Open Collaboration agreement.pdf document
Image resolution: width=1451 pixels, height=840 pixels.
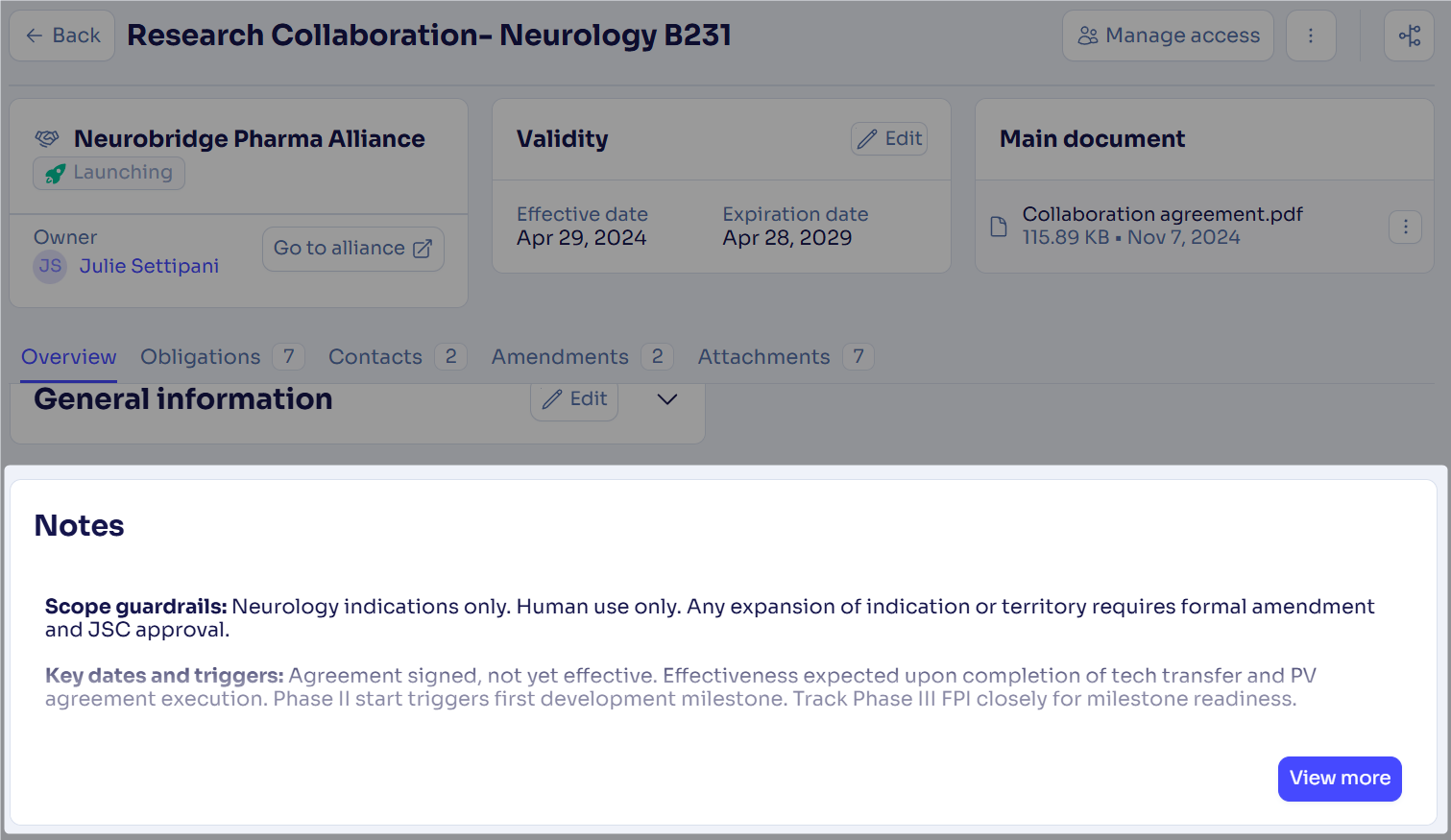[1162, 214]
